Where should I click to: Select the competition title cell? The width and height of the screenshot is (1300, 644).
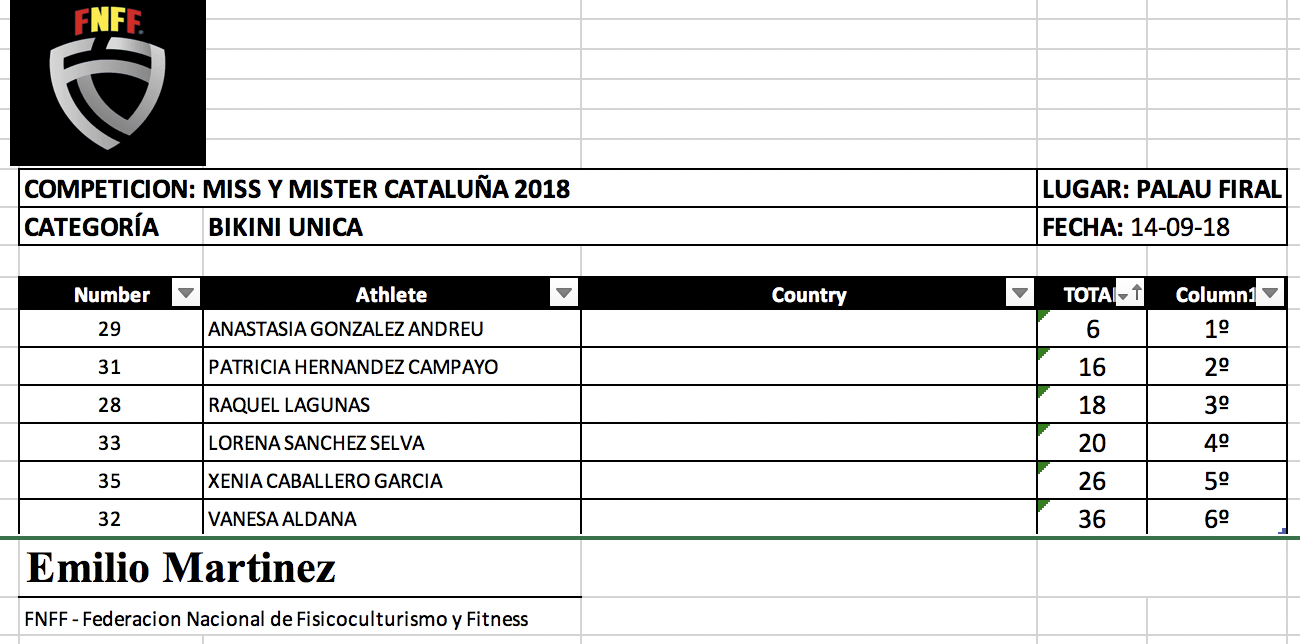[x=298, y=189]
